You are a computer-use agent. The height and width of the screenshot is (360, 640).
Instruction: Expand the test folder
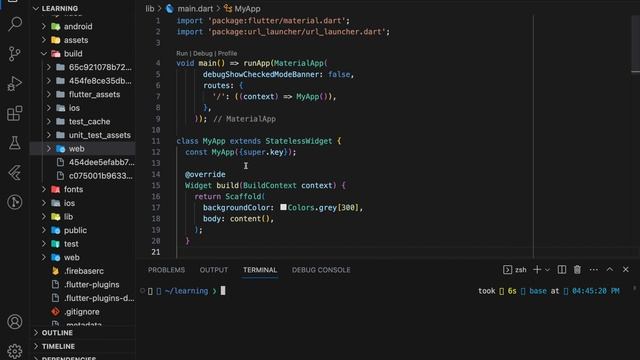click(x=44, y=244)
